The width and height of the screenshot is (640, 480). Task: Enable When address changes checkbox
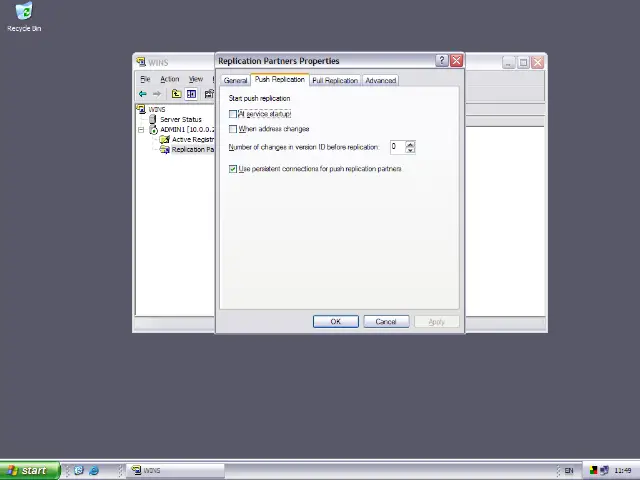click(234, 129)
